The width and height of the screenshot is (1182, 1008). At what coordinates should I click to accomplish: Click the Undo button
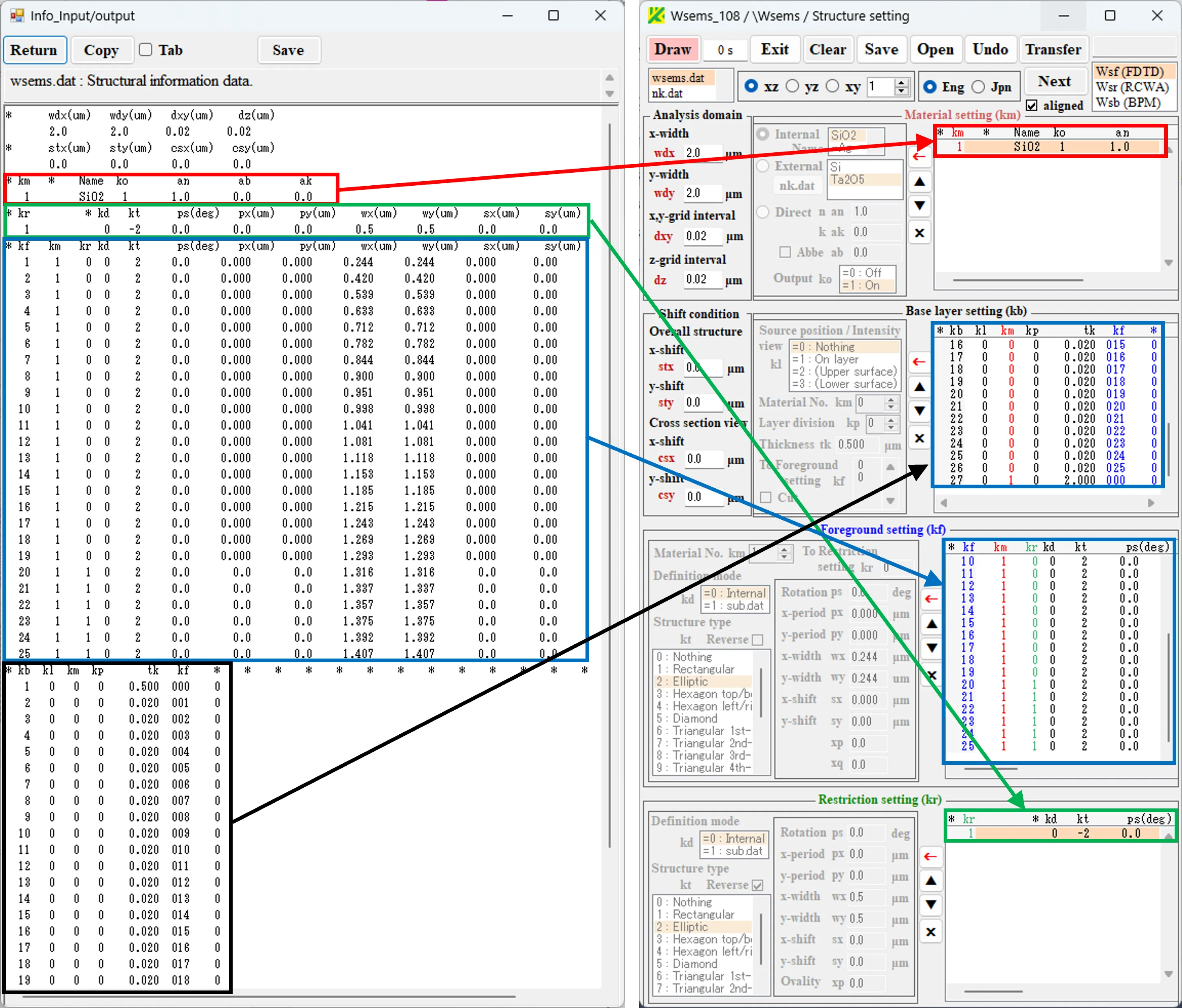pyautogui.click(x=990, y=49)
